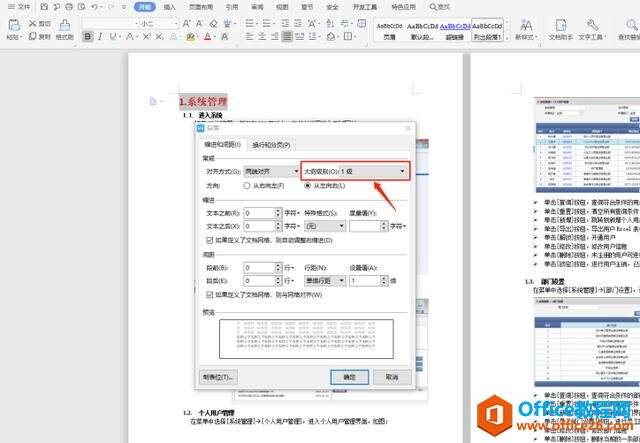
Task: Center align text in ribbon
Action: click(262, 36)
